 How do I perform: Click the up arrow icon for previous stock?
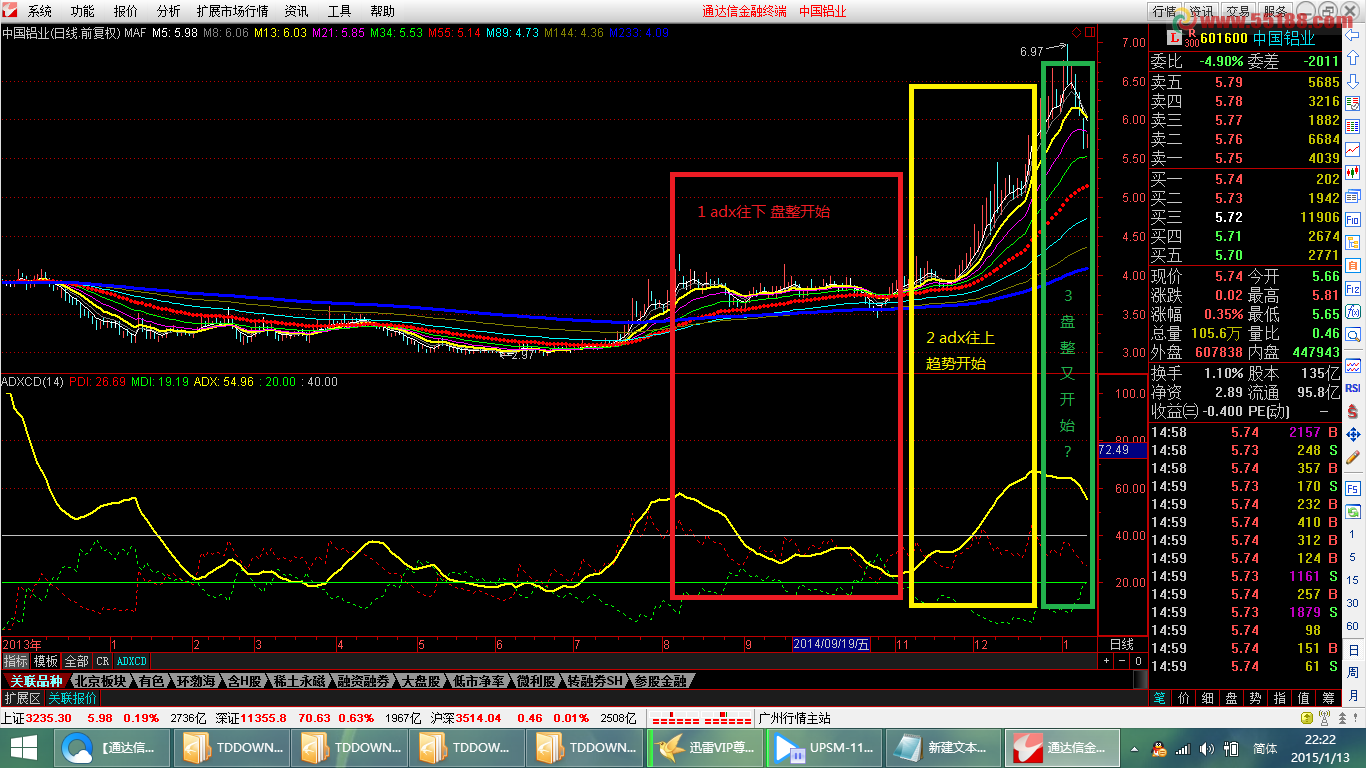tap(1352, 57)
